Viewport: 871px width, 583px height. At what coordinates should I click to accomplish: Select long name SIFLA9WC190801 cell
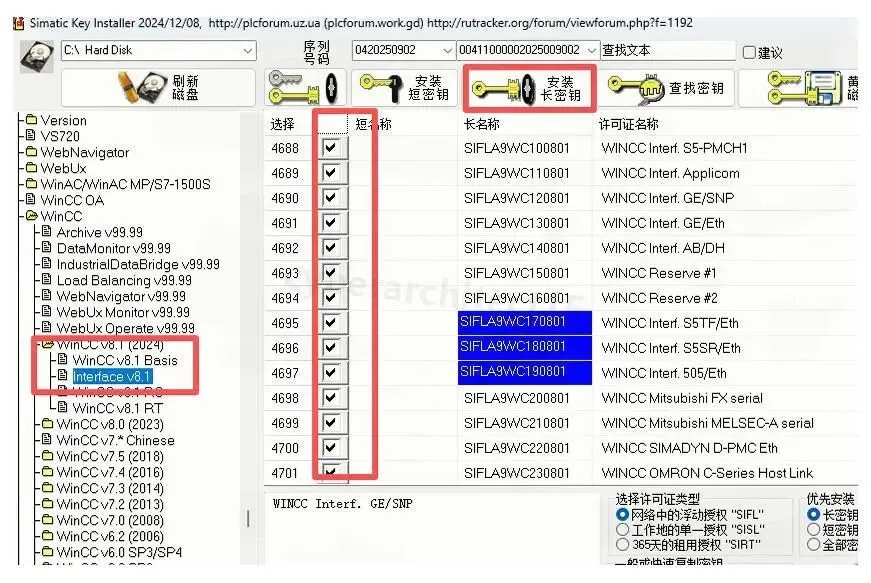pos(525,372)
